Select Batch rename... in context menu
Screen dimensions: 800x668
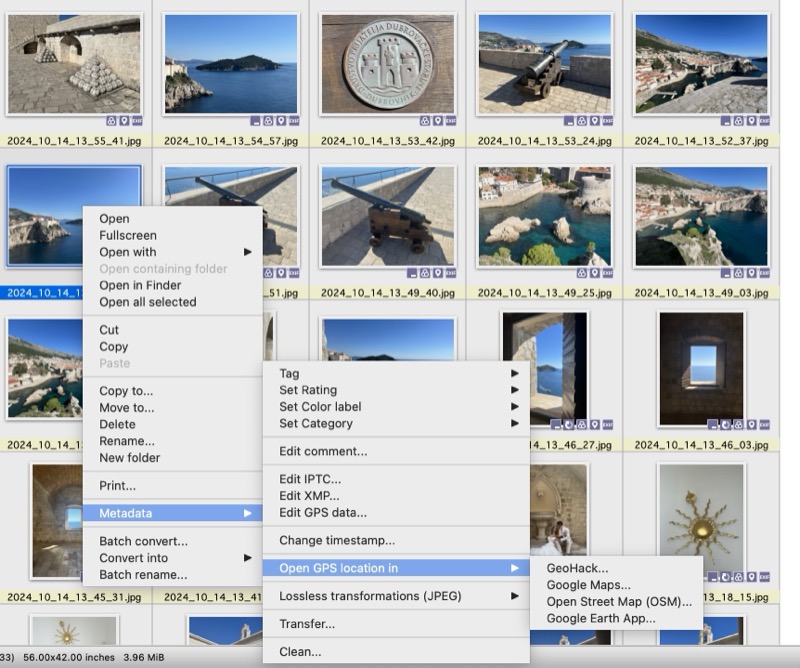tap(143, 575)
